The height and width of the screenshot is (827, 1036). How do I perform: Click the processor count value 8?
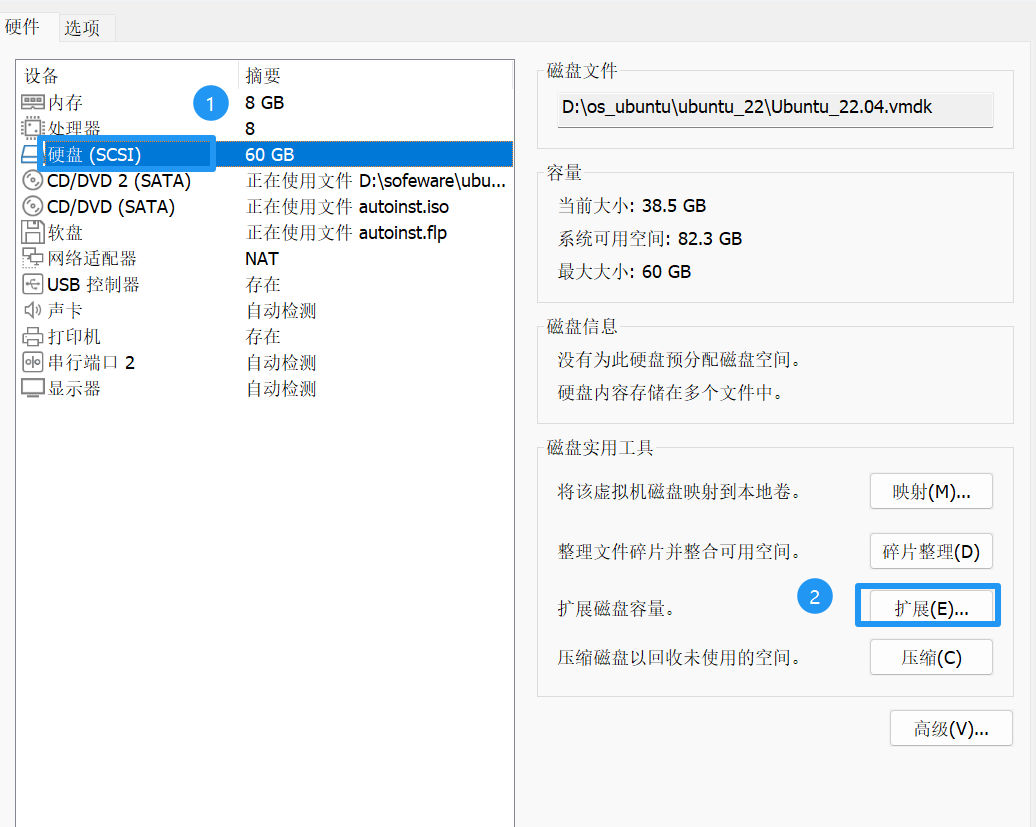click(x=250, y=128)
